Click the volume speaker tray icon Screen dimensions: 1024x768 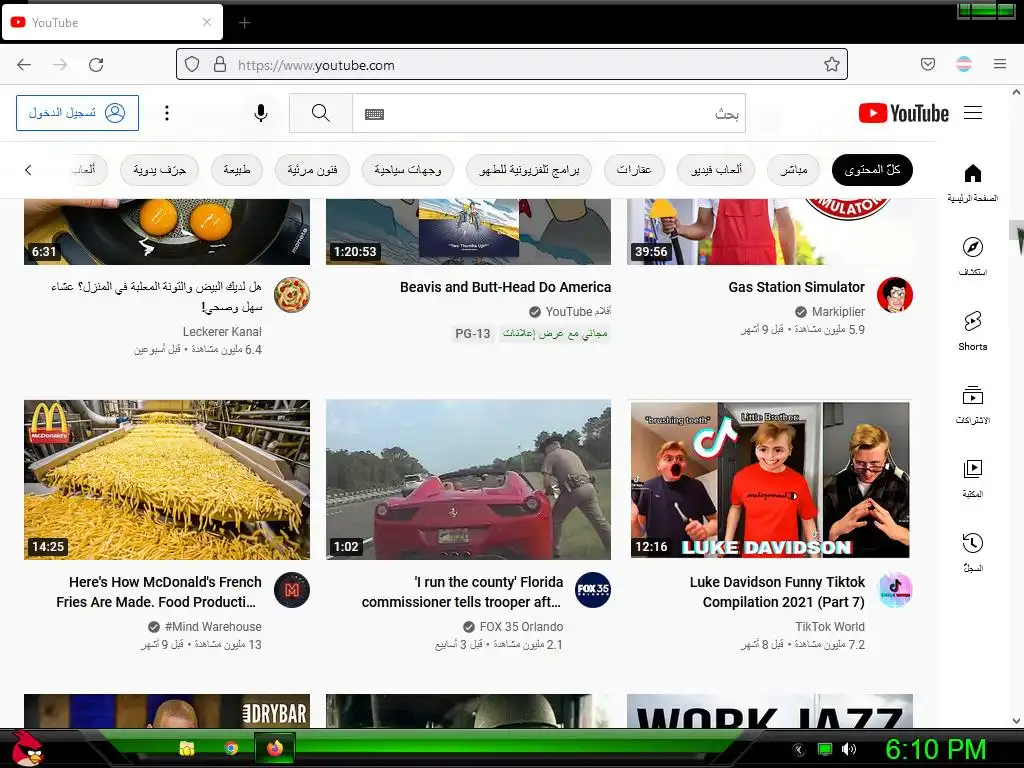click(x=848, y=749)
